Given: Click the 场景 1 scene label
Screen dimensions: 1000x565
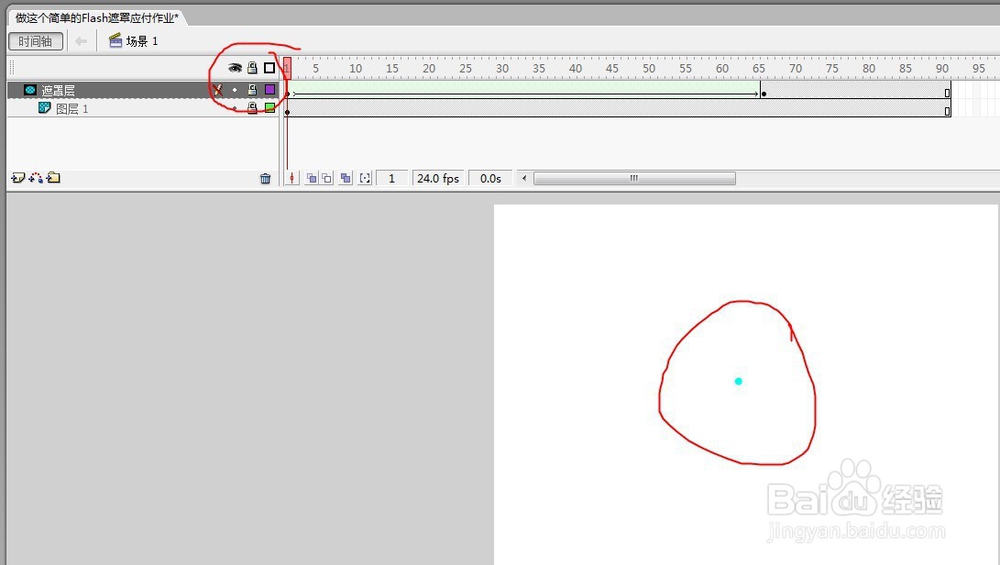Looking at the screenshot, I should [x=142, y=41].
